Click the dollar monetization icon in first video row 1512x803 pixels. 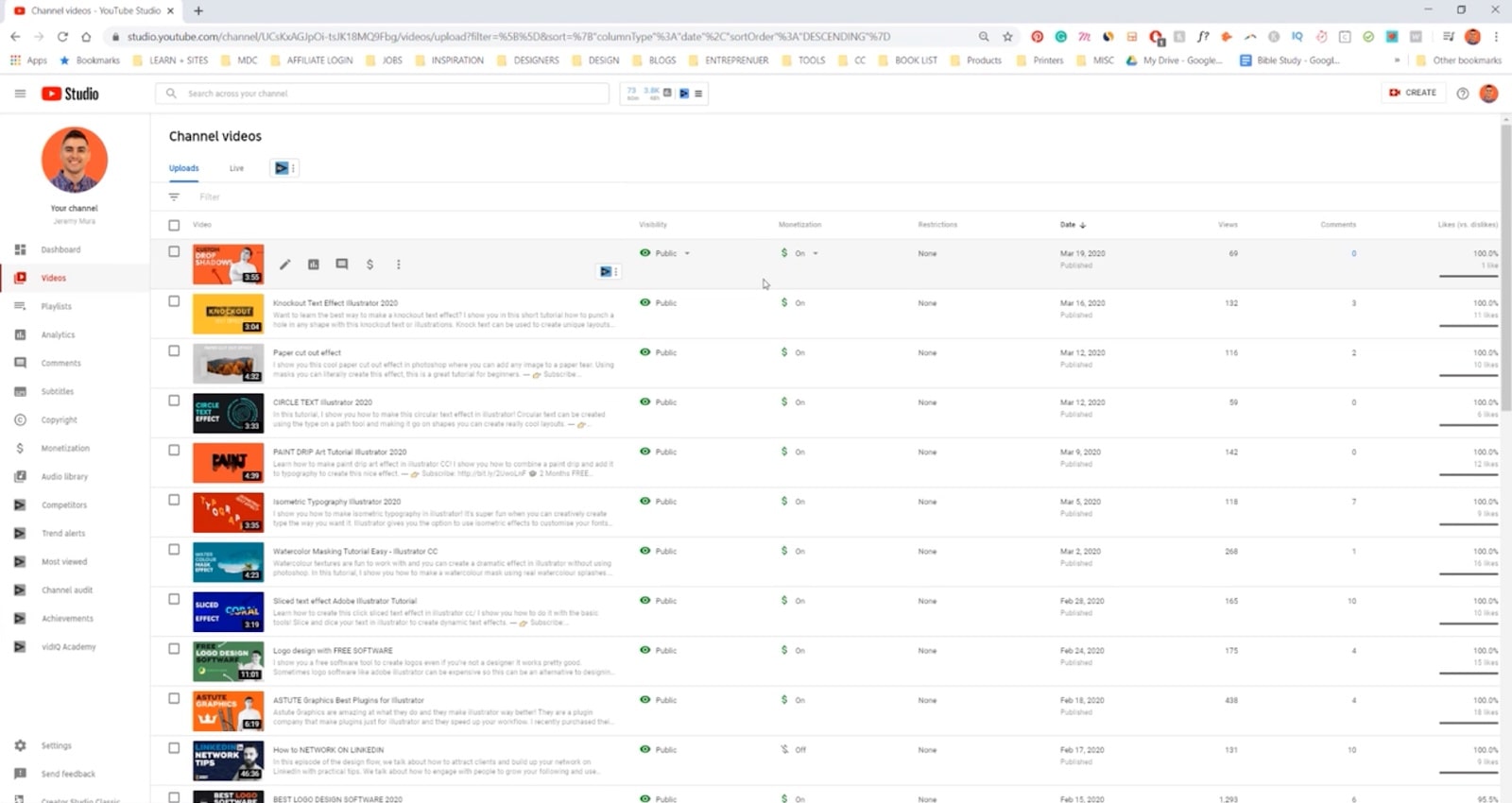[x=369, y=265]
